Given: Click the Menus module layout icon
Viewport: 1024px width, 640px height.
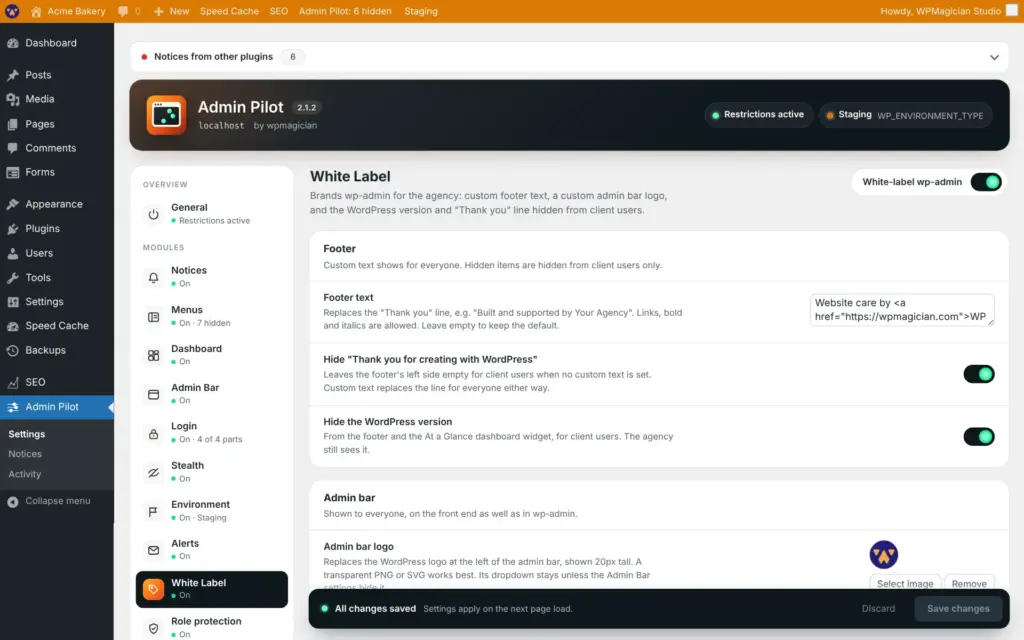Looking at the screenshot, I should coord(153,317).
